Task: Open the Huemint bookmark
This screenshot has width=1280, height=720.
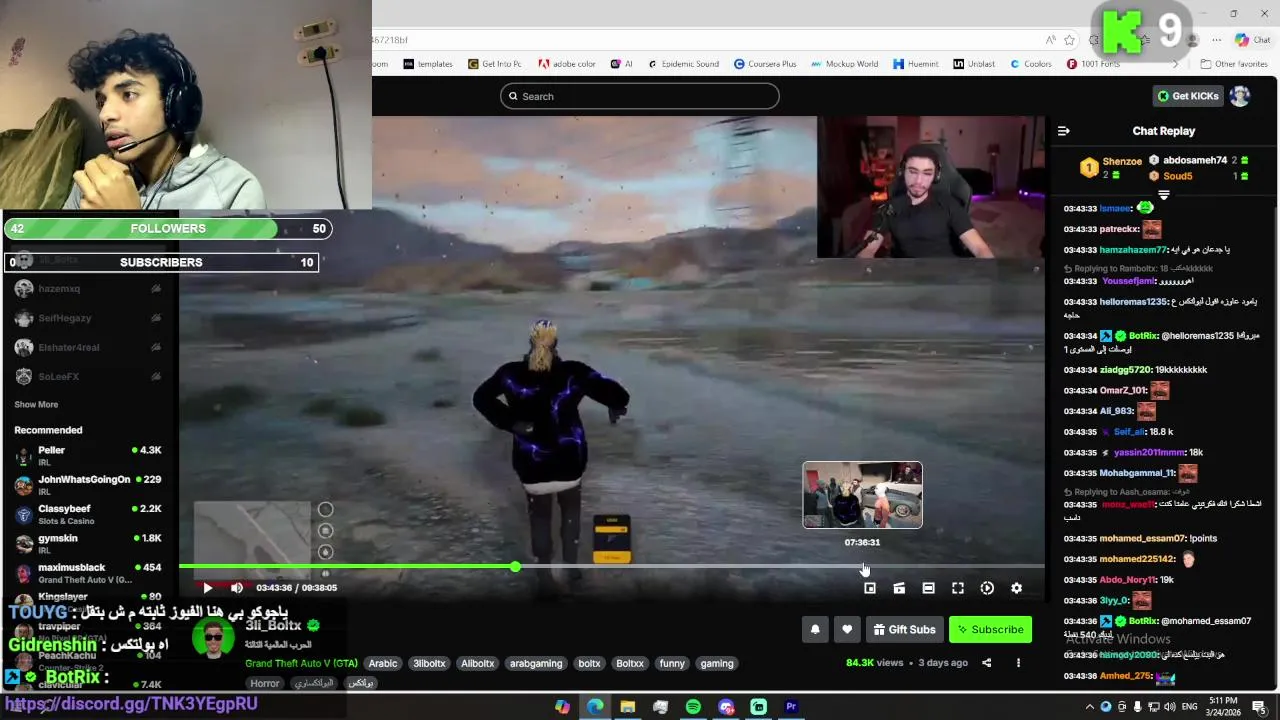Action: point(916,64)
